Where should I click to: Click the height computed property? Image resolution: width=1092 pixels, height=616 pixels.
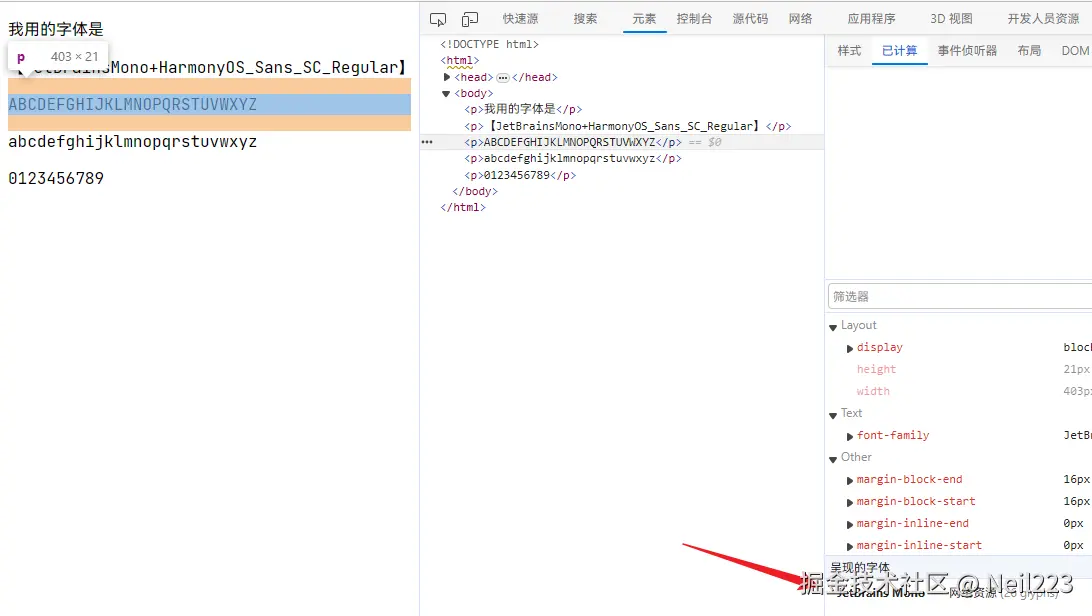[876, 369]
